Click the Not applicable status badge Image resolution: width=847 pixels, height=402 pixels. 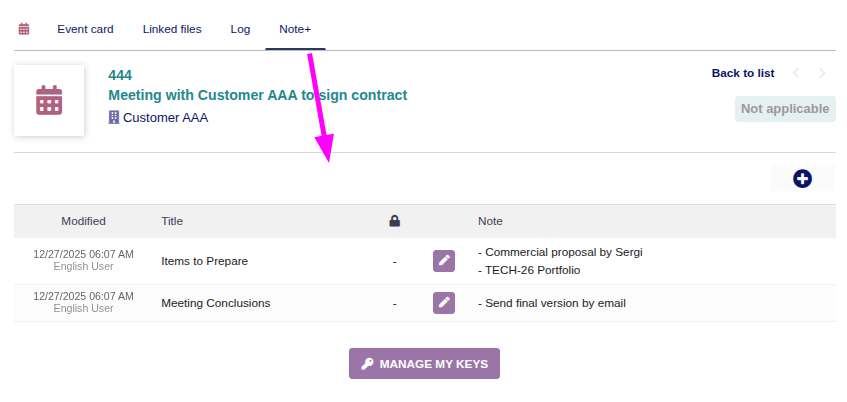click(x=785, y=109)
